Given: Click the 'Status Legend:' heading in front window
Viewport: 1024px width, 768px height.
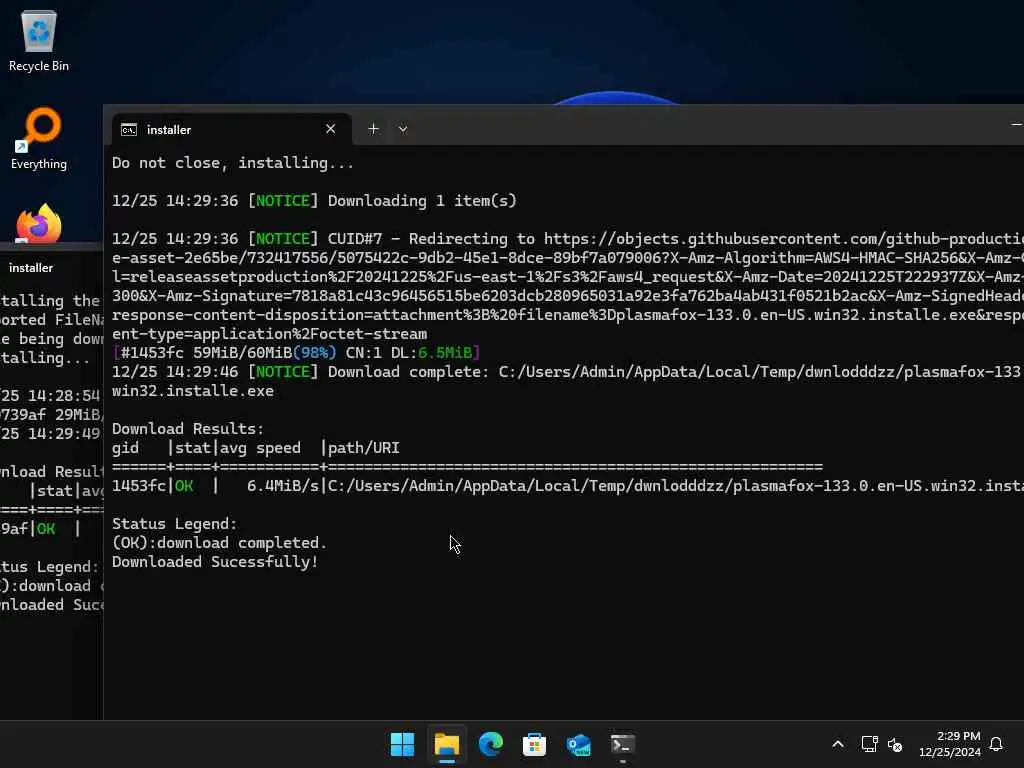Looking at the screenshot, I should [x=174, y=524].
